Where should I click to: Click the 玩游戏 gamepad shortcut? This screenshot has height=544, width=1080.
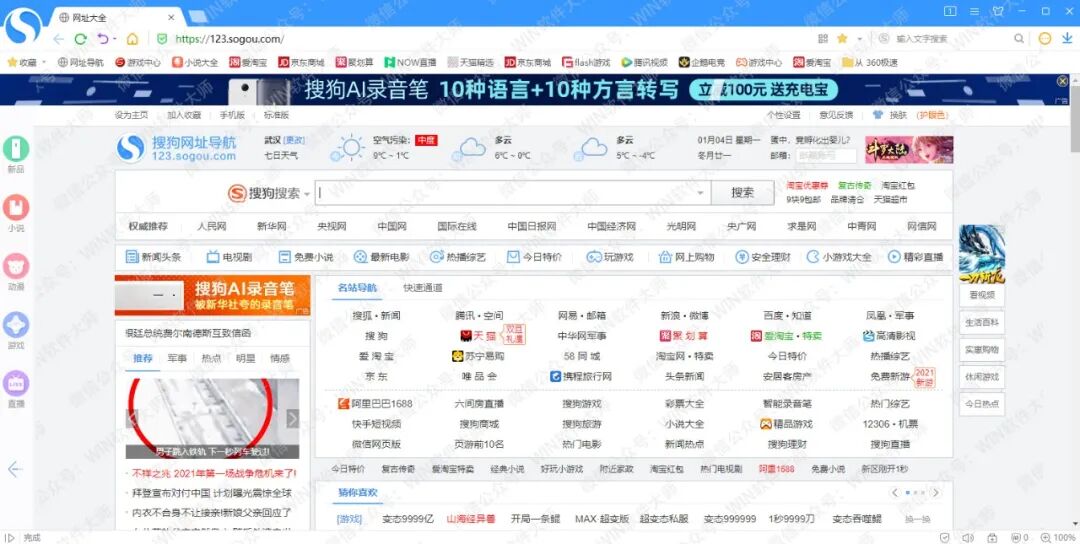pyautogui.click(x=610, y=257)
